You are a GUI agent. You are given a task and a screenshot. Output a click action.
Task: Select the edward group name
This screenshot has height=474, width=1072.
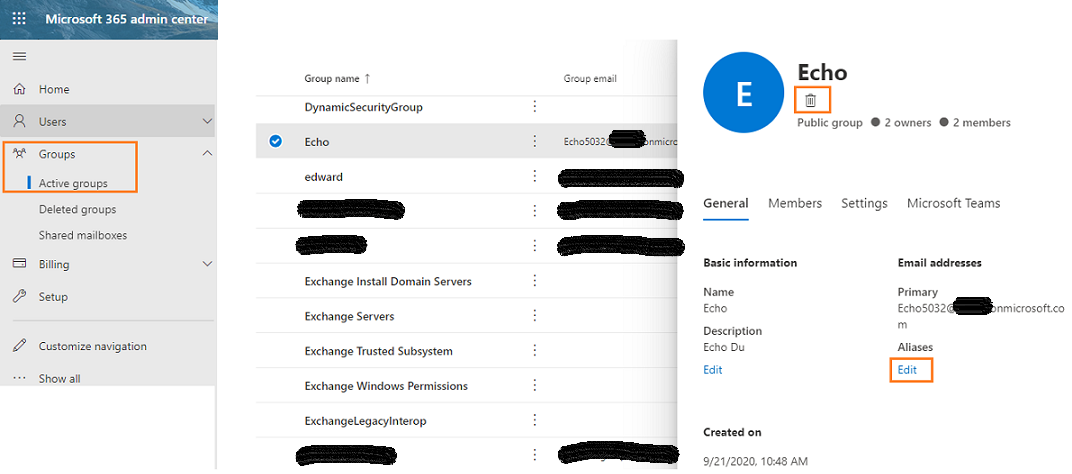pyautogui.click(x=323, y=176)
